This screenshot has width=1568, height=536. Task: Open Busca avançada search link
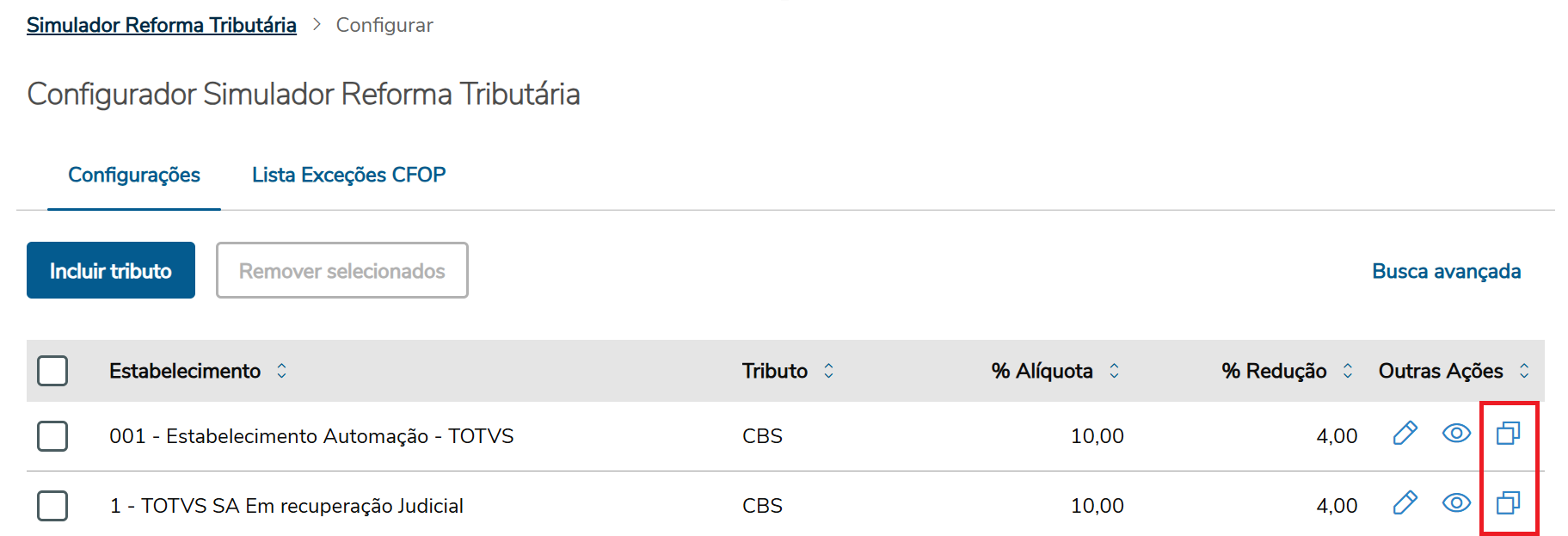[1446, 271]
